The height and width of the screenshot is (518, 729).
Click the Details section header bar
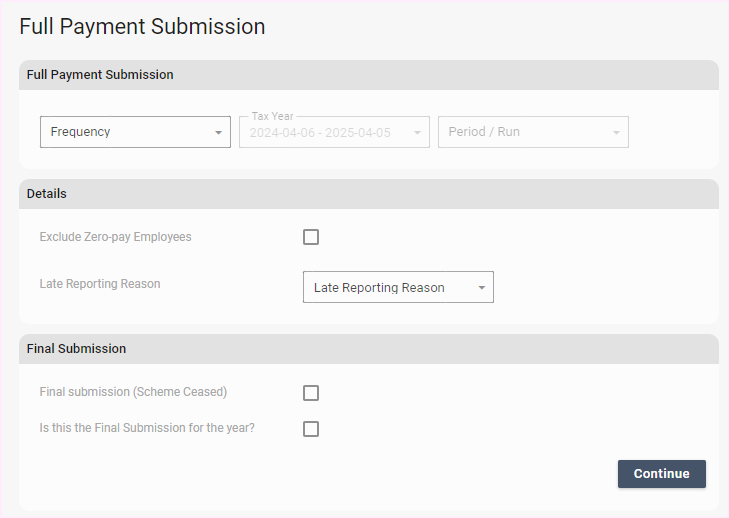pos(368,194)
